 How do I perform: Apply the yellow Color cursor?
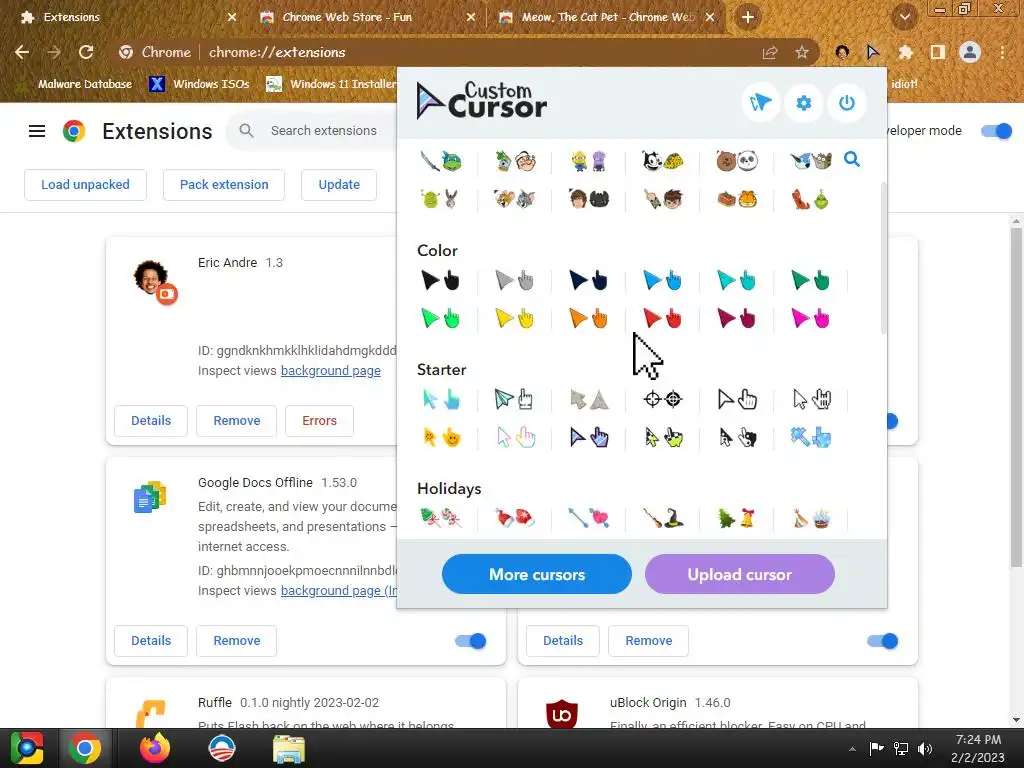(x=515, y=319)
